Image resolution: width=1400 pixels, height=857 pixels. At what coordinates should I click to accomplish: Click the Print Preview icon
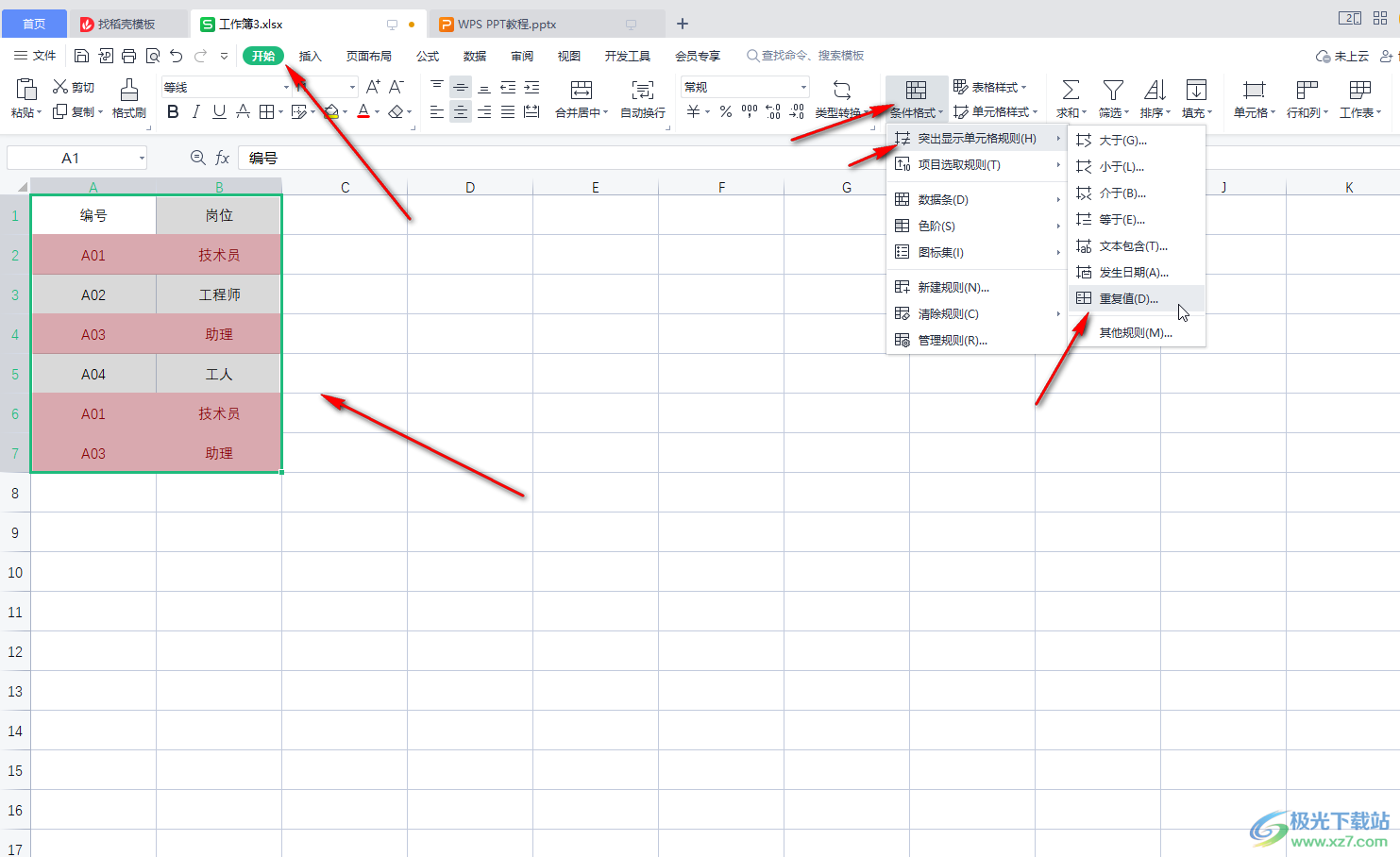[x=153, y=56]
